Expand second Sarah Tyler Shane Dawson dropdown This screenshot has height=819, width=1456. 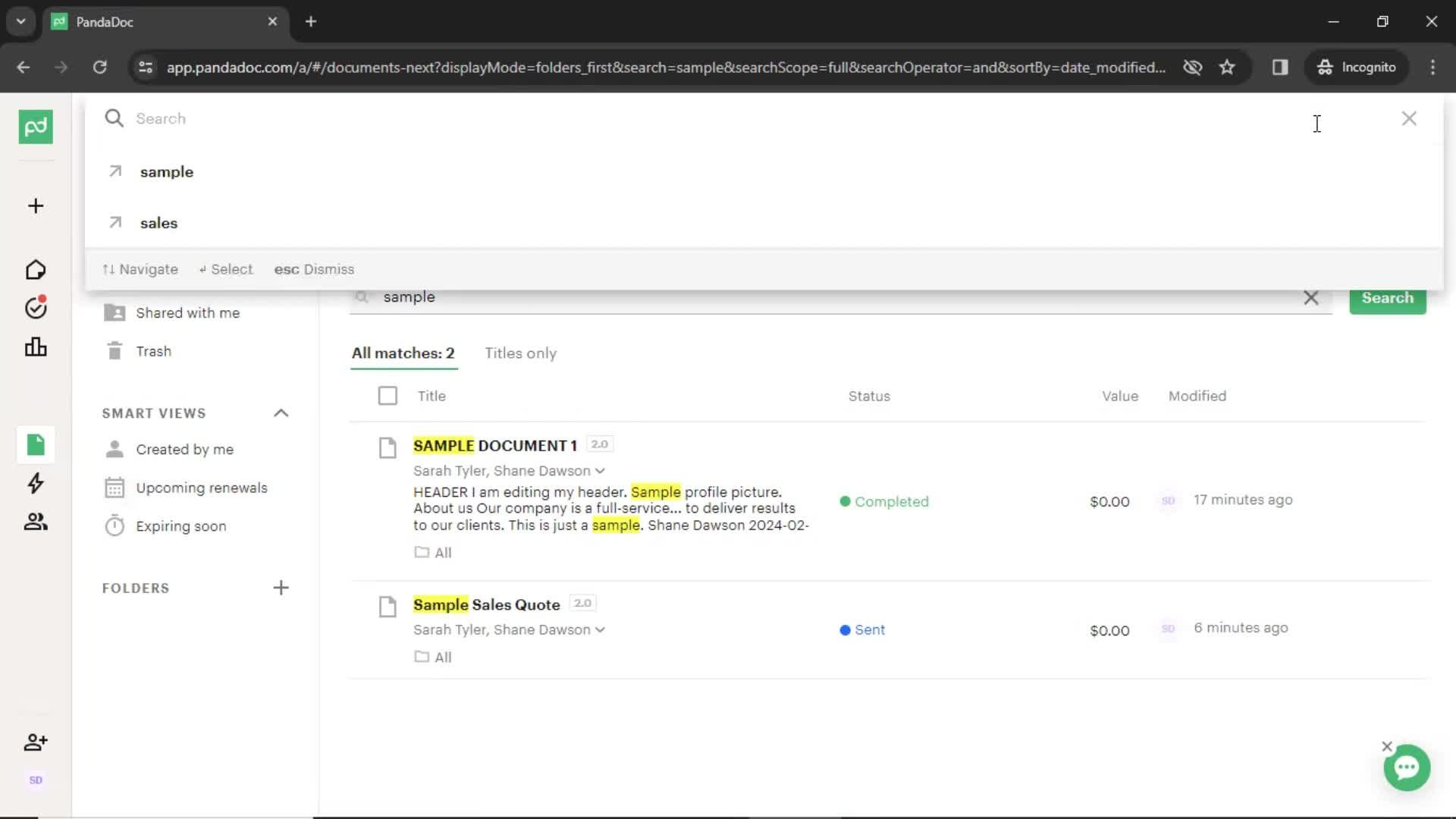[600, 629]
